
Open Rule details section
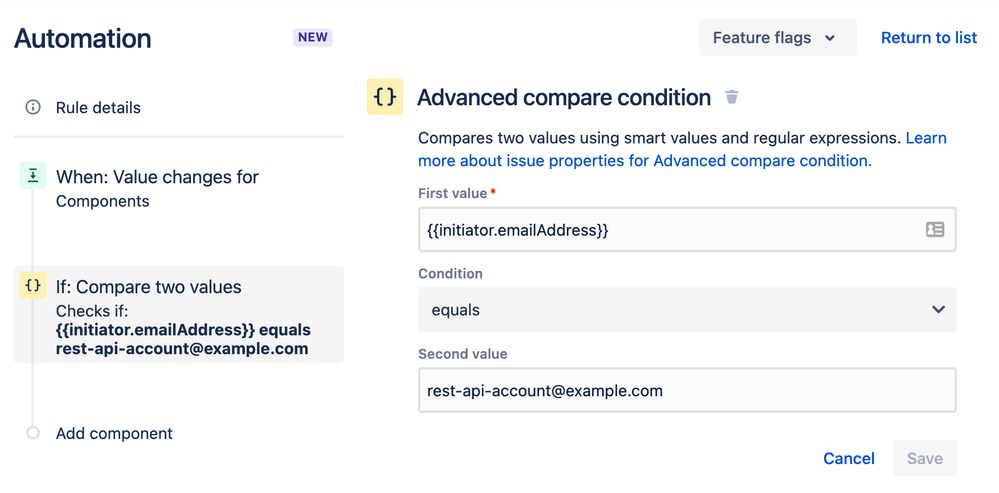tap(98, 107)
